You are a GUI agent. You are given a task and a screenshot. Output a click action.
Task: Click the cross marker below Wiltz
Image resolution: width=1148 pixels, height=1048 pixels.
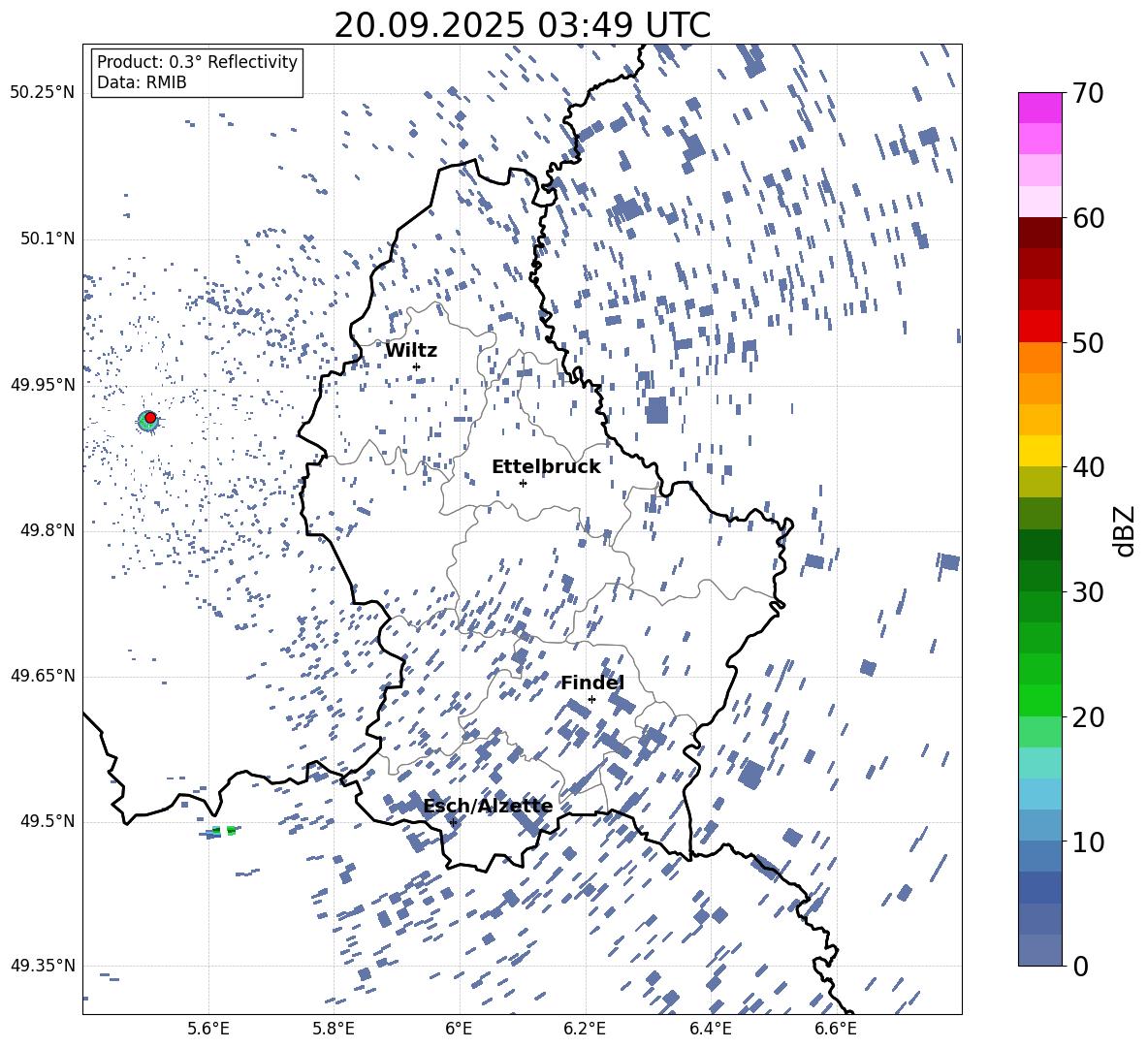click(x=417, y=366)
